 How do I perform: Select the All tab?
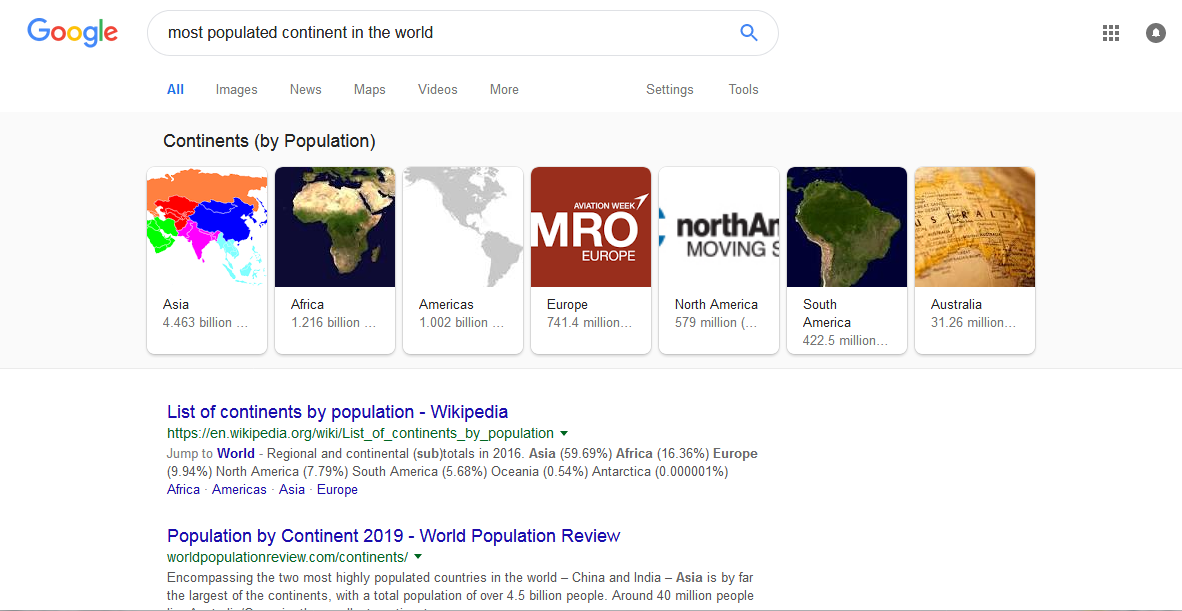pos(176,90)
